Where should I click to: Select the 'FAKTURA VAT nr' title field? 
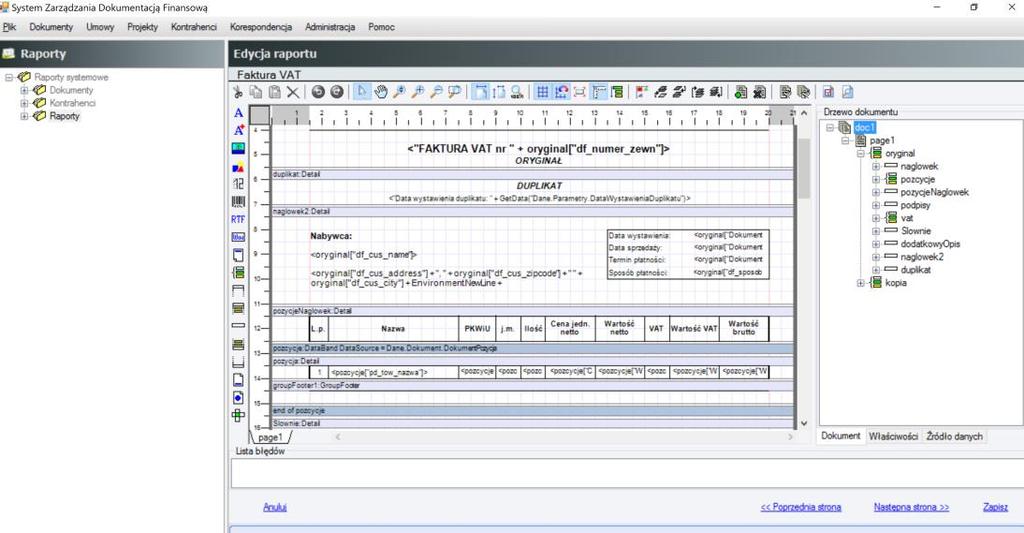tap(538, 149)
